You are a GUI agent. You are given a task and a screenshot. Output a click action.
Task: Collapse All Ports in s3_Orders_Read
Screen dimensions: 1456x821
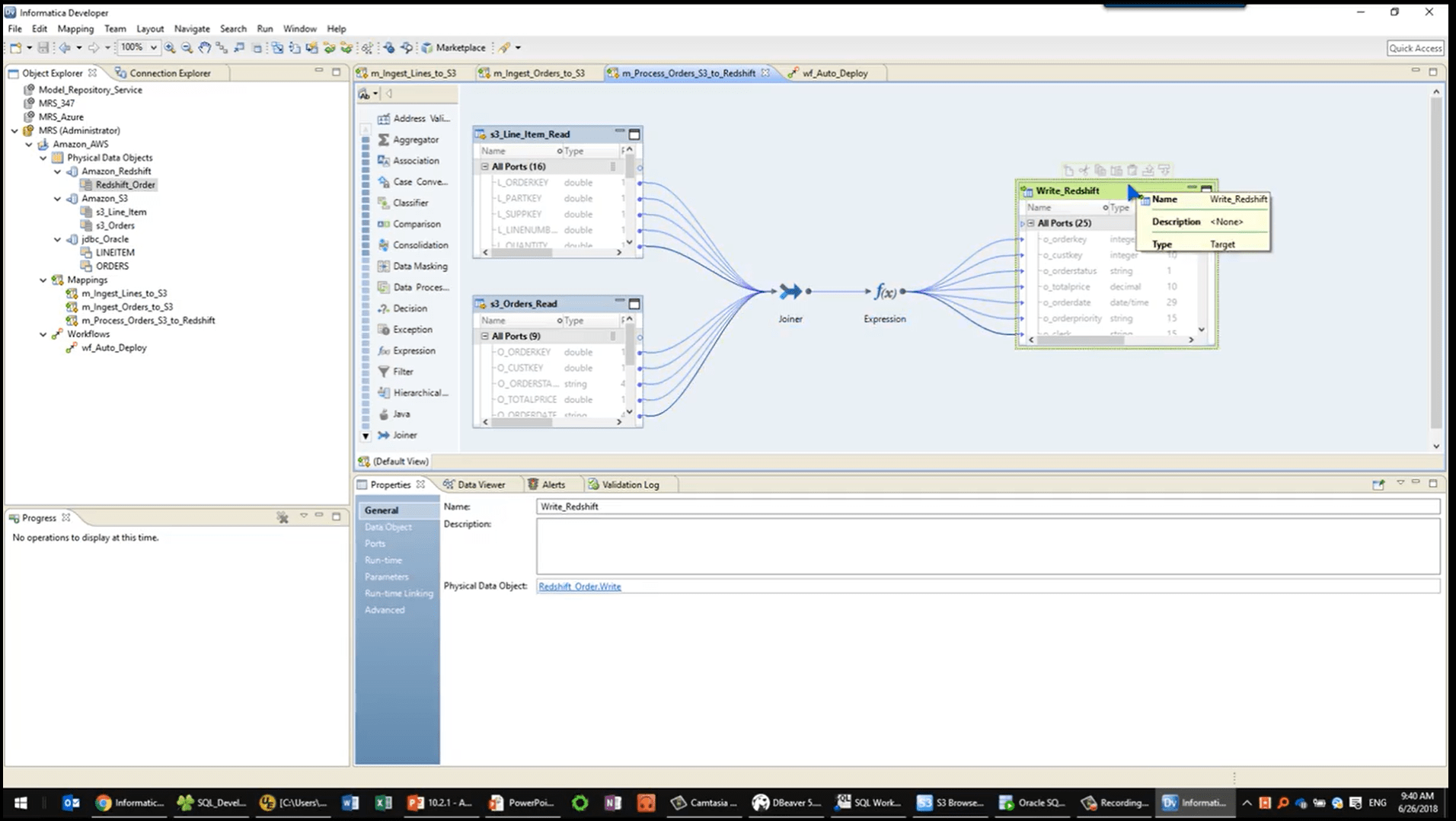coord(484,336)
